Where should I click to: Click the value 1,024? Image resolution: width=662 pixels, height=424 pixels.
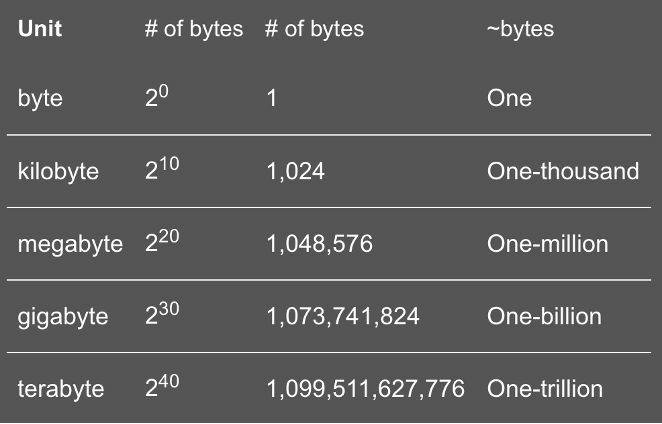coord(296,172)
